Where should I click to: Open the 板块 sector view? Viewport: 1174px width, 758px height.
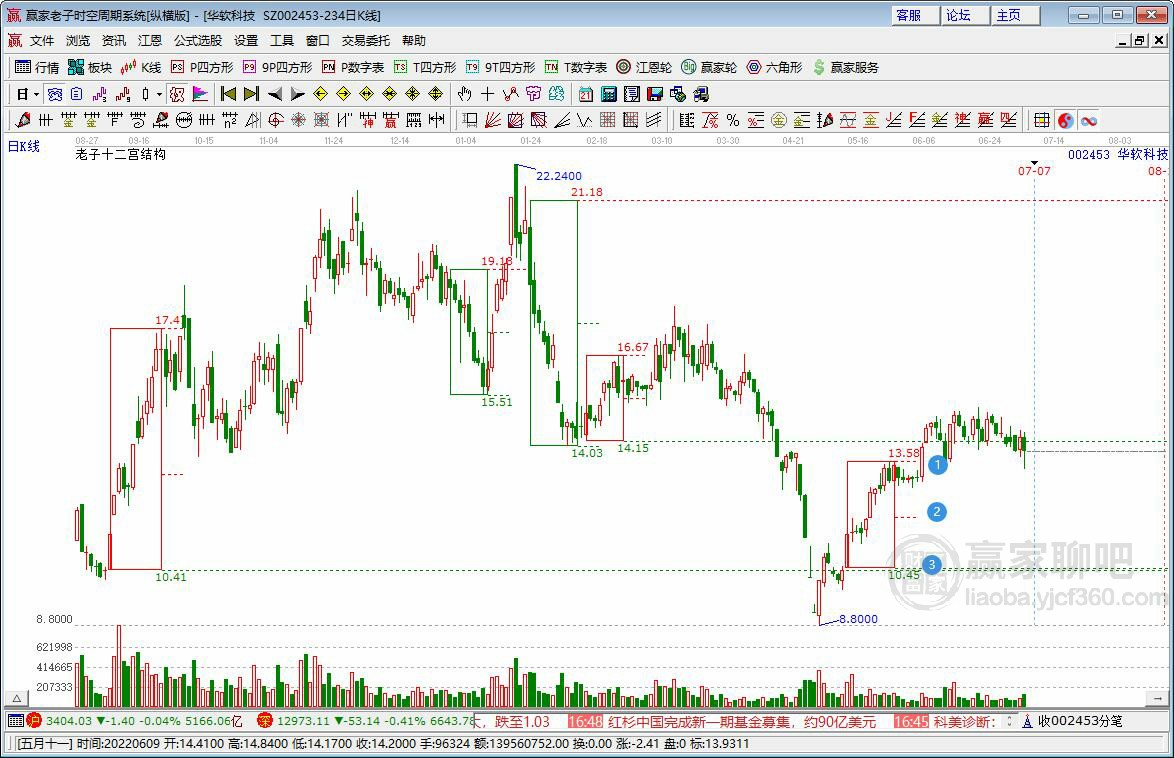point(90,67)
